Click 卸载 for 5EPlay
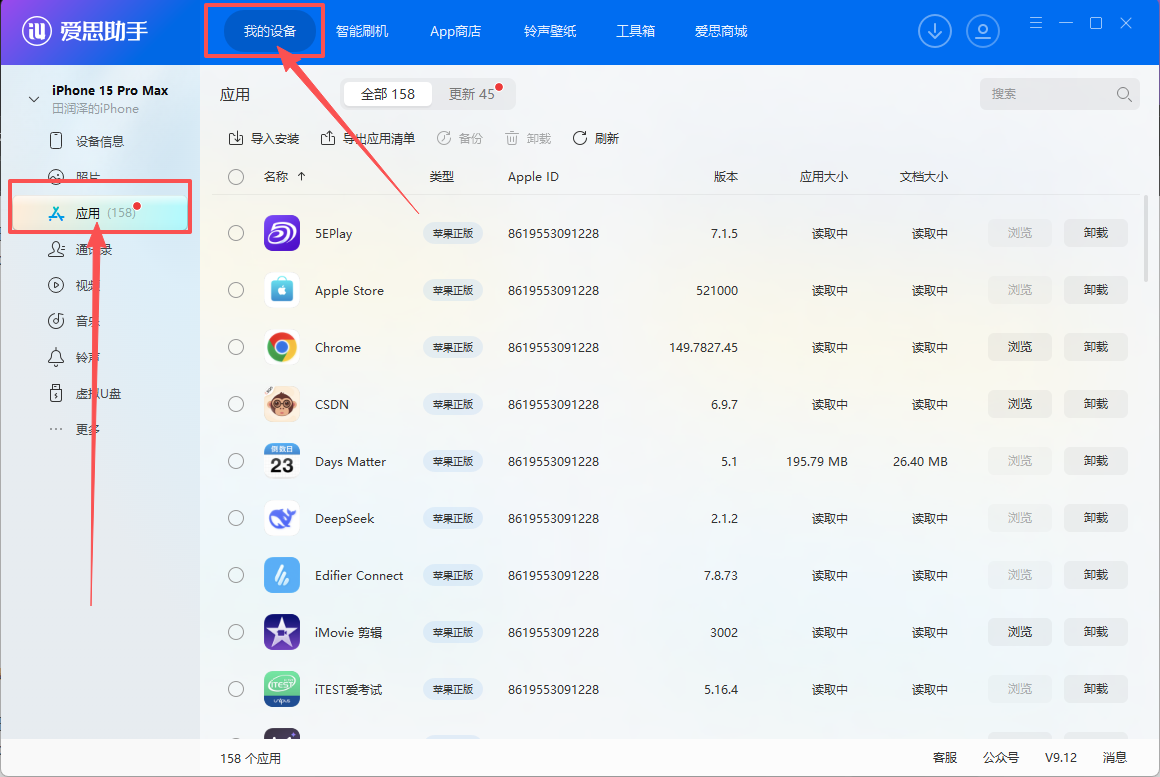Viewport: 1160px width, 777px height. [1096, 233]
